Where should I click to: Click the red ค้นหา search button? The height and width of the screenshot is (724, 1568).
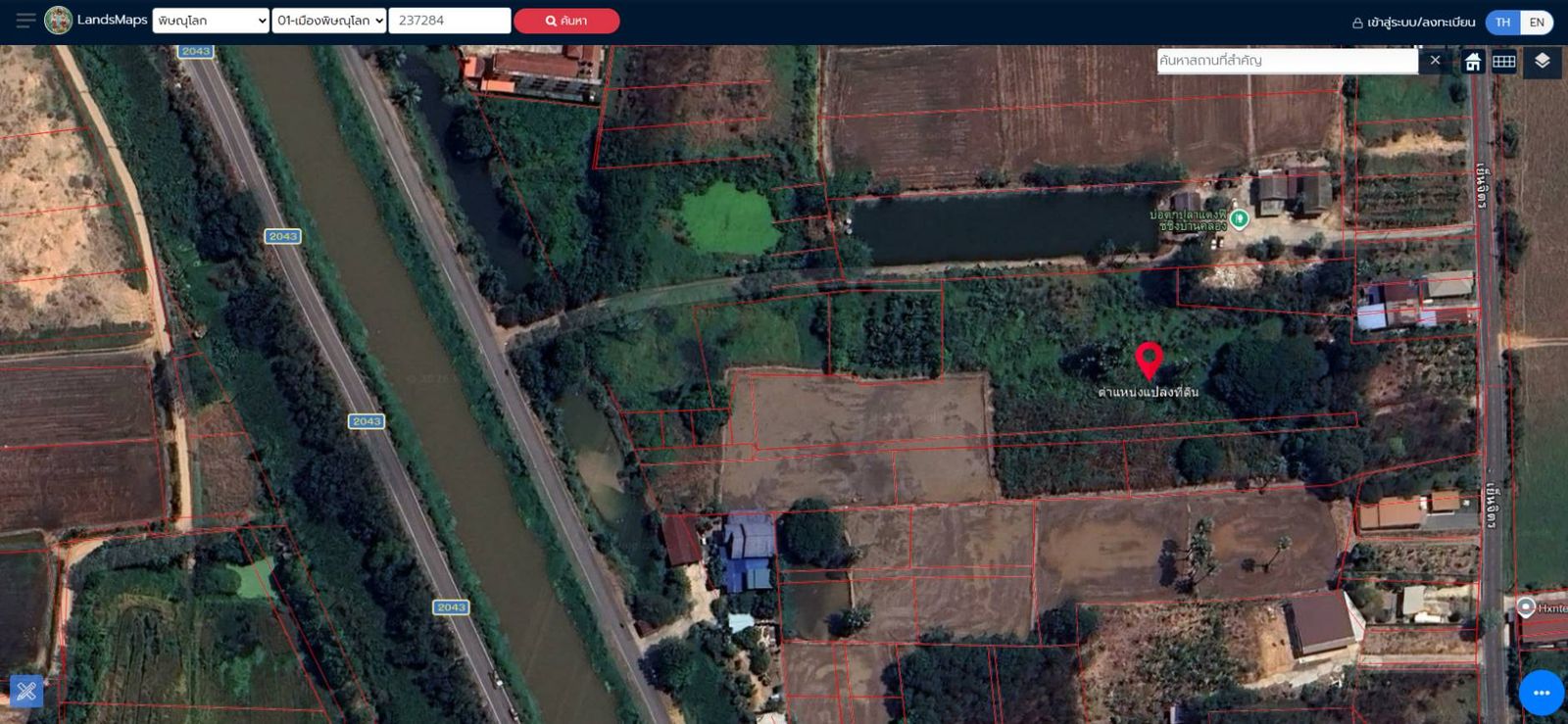click(566, 21)
